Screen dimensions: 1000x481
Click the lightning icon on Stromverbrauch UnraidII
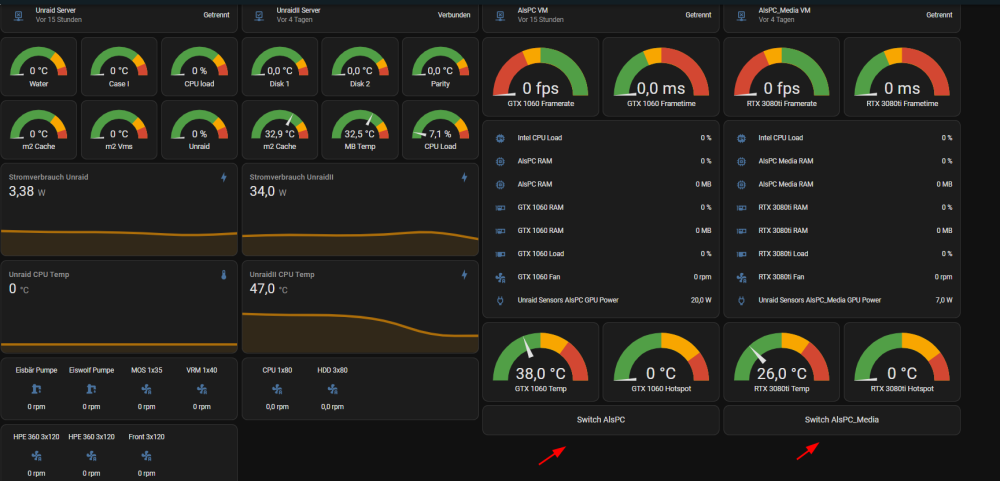[464, 177]
